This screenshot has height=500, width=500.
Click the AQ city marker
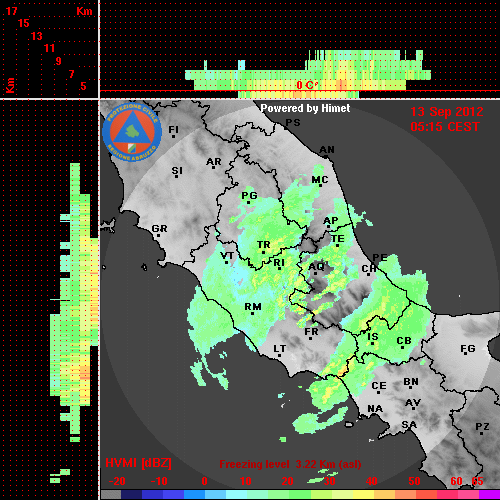(318, 268)
